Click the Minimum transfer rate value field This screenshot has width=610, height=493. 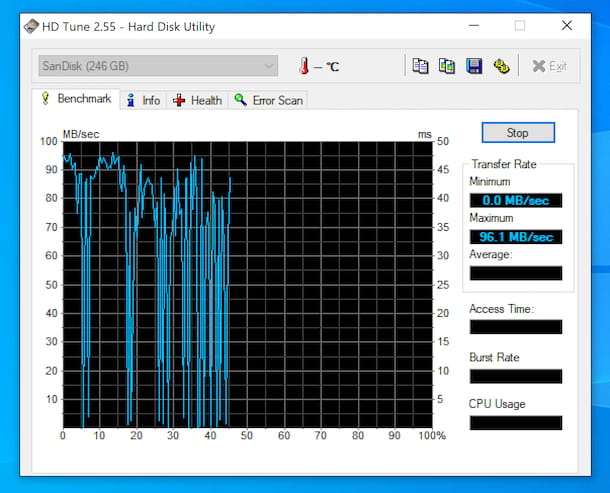(x=516, y=200)
